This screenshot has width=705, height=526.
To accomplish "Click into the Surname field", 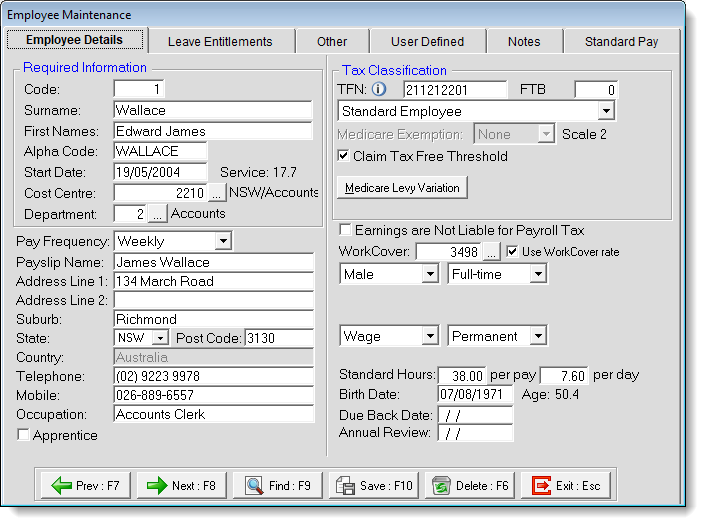I will point(212,110).
